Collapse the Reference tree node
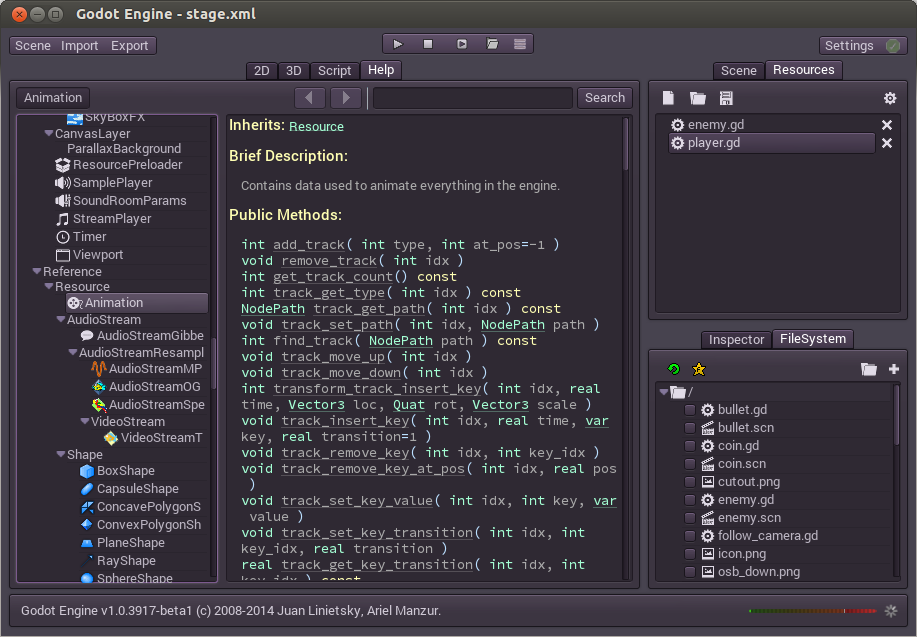 click(x=37, y=271)
